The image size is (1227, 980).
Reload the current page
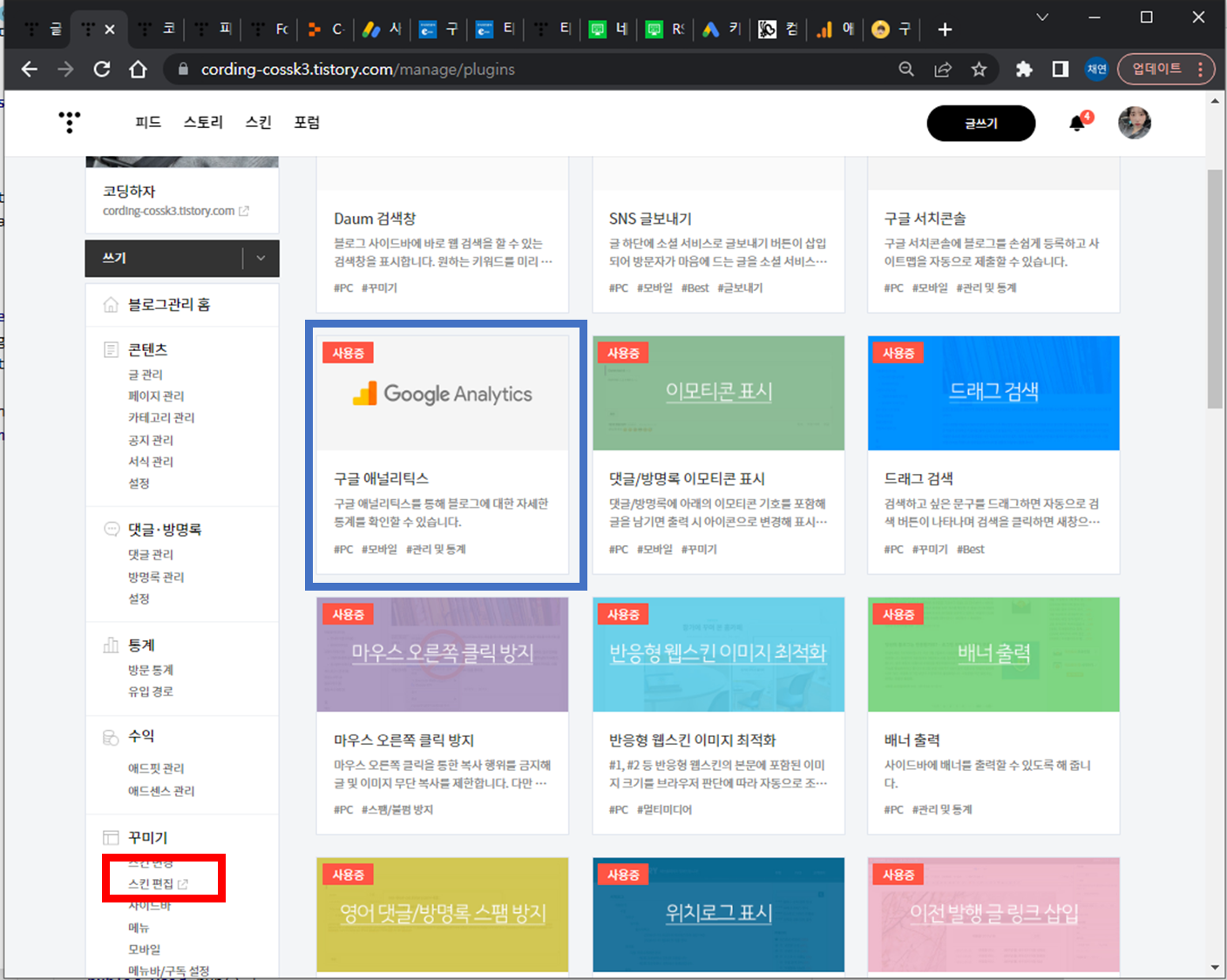[x=102, y=70]
